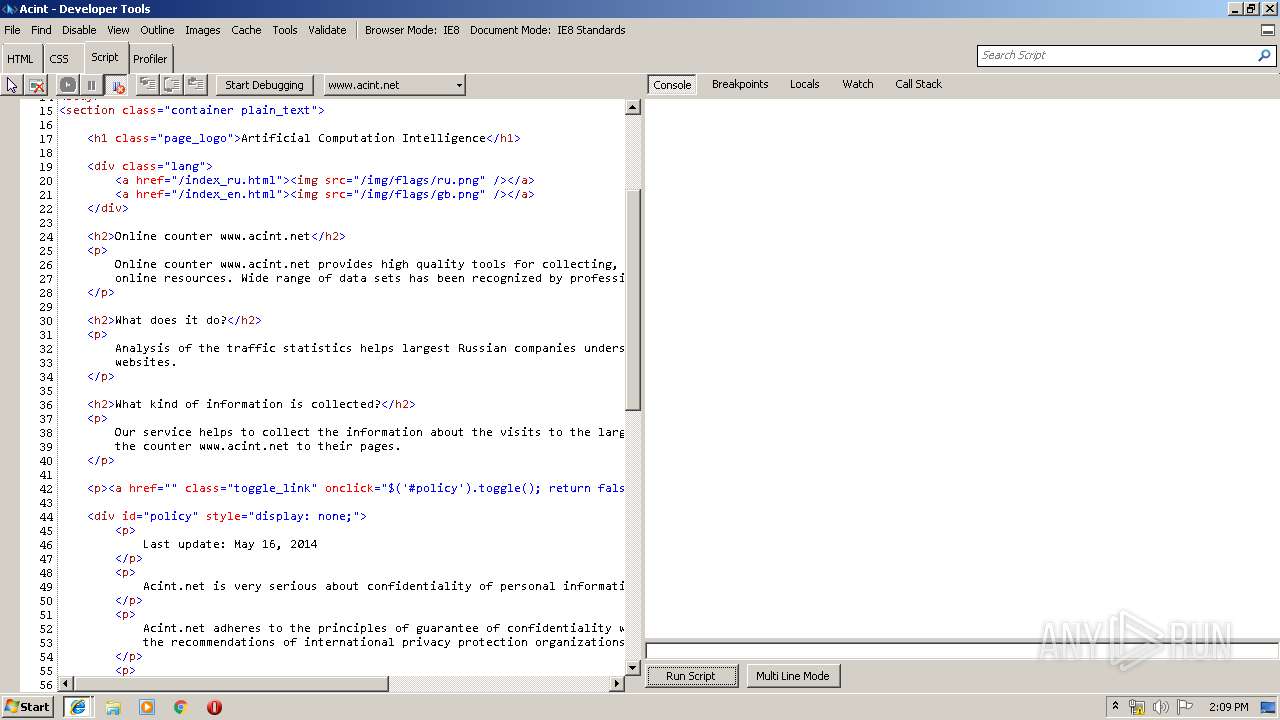Launch Google Chrome from the taskbar

click(180, 707)
